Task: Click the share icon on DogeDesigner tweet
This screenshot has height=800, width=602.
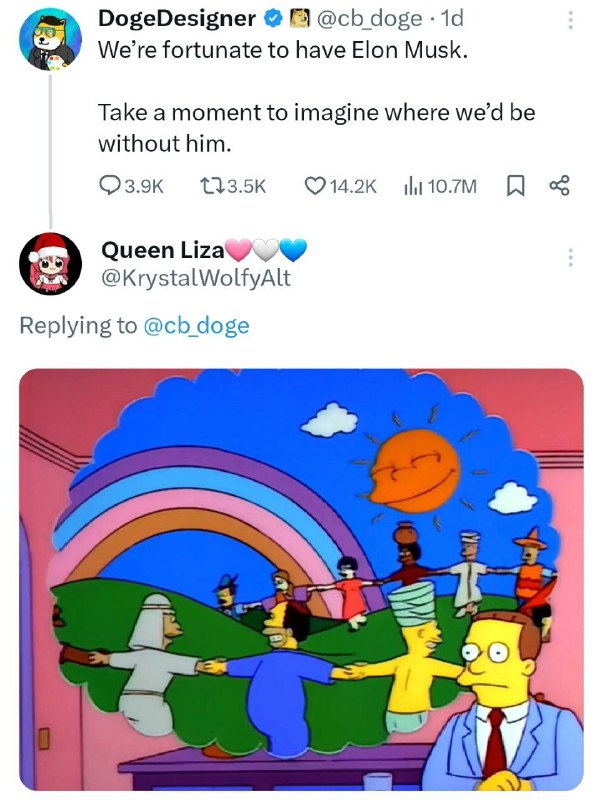Action: (559, 186)
